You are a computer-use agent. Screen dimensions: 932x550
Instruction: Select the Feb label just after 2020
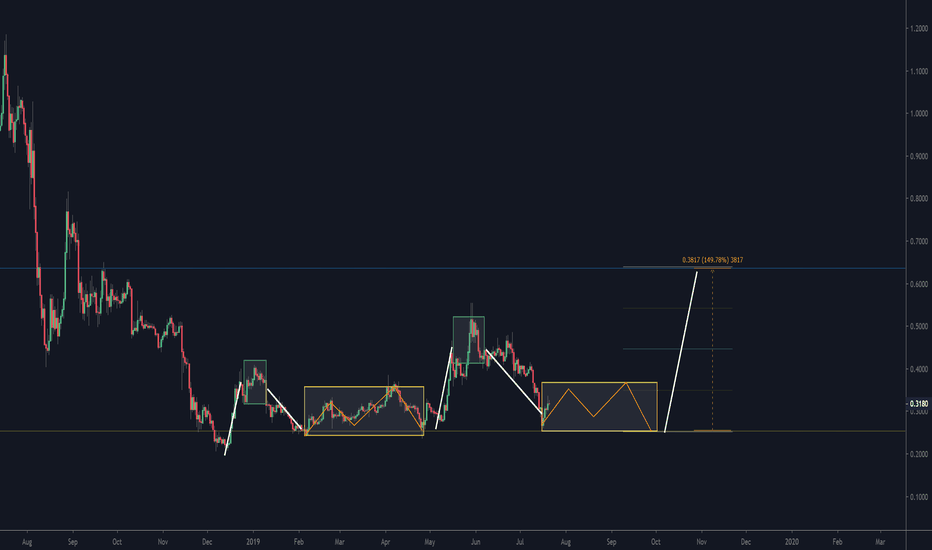coord(837,542)
